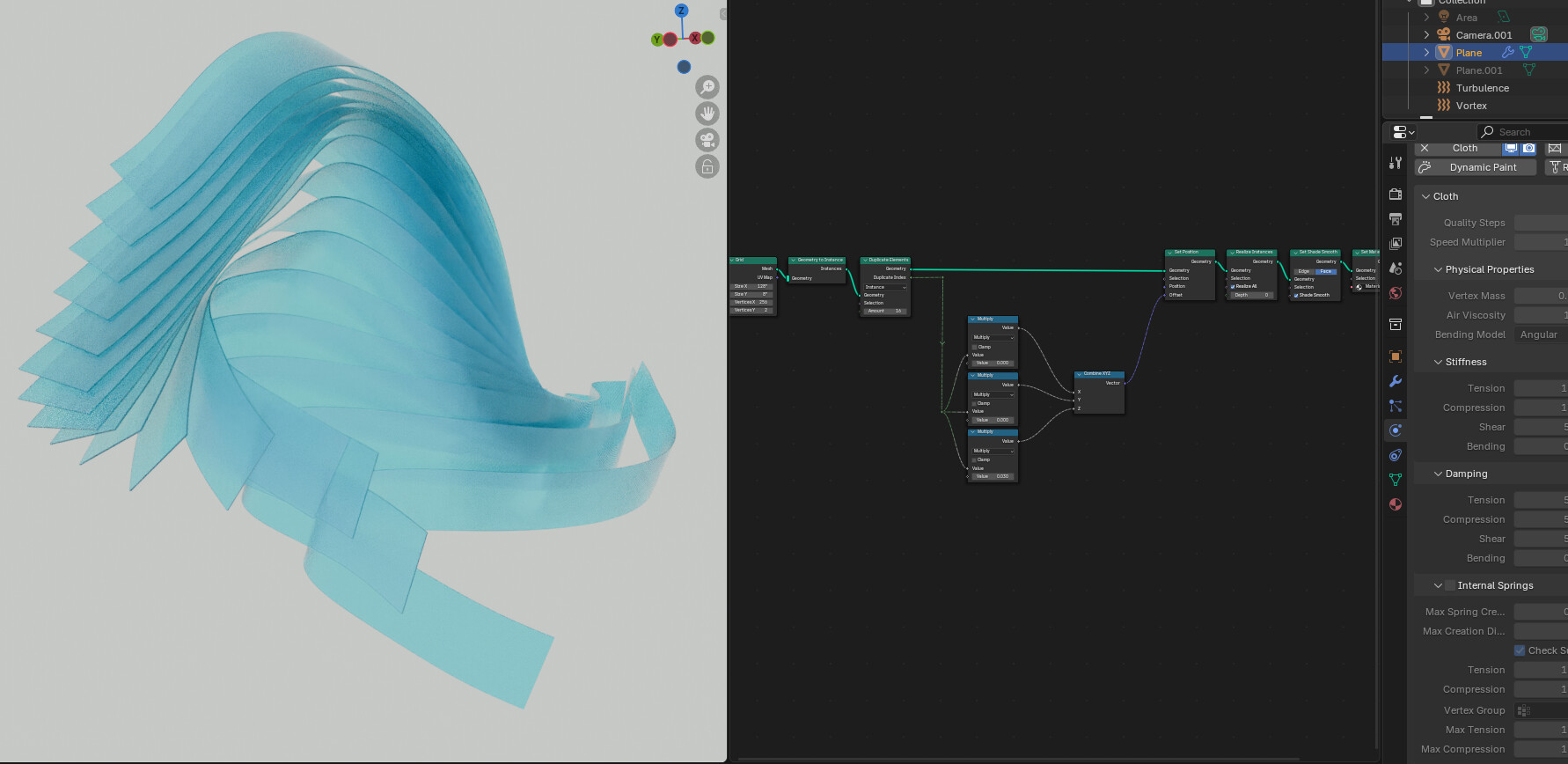
Task: Open the Bending Model dropdown
Action: point(1541,334)
